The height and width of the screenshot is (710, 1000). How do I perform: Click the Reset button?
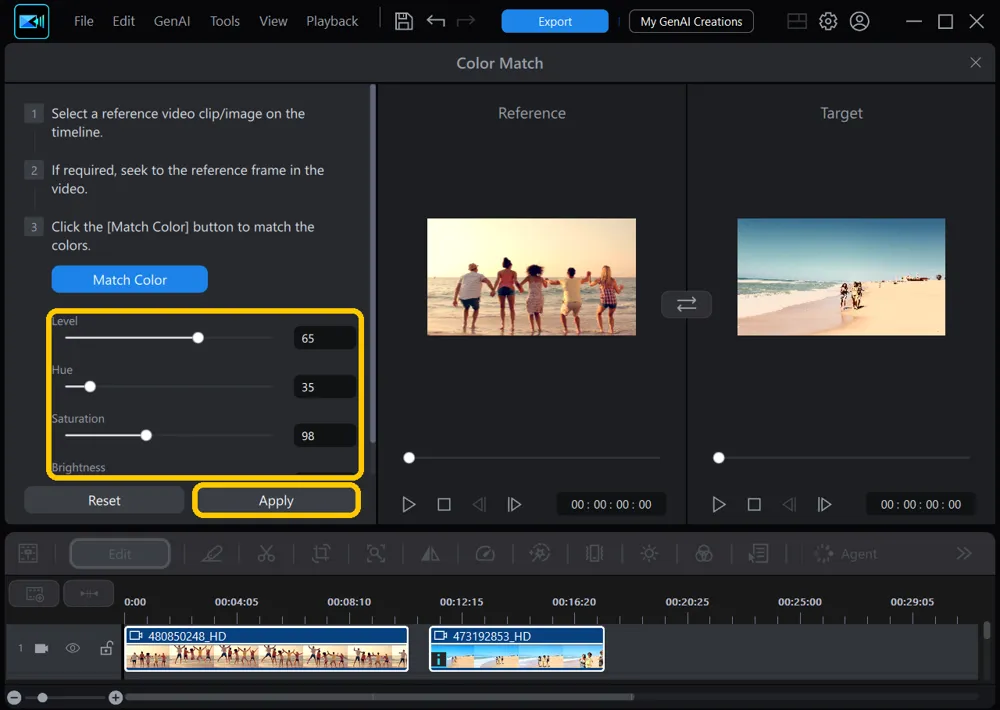[x=104, y=501]
